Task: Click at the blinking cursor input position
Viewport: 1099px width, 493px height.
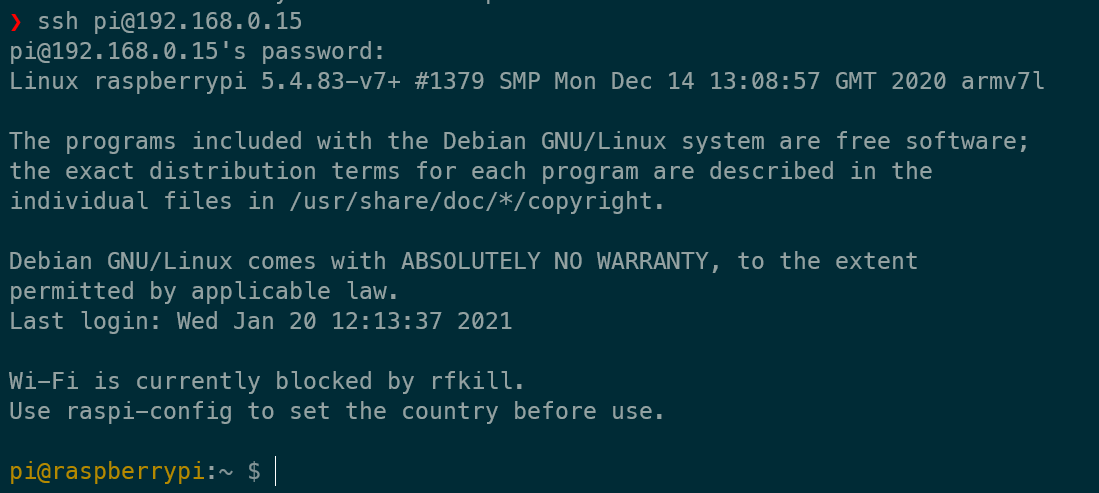Action: pyautogui.click(x=276, y=471)
